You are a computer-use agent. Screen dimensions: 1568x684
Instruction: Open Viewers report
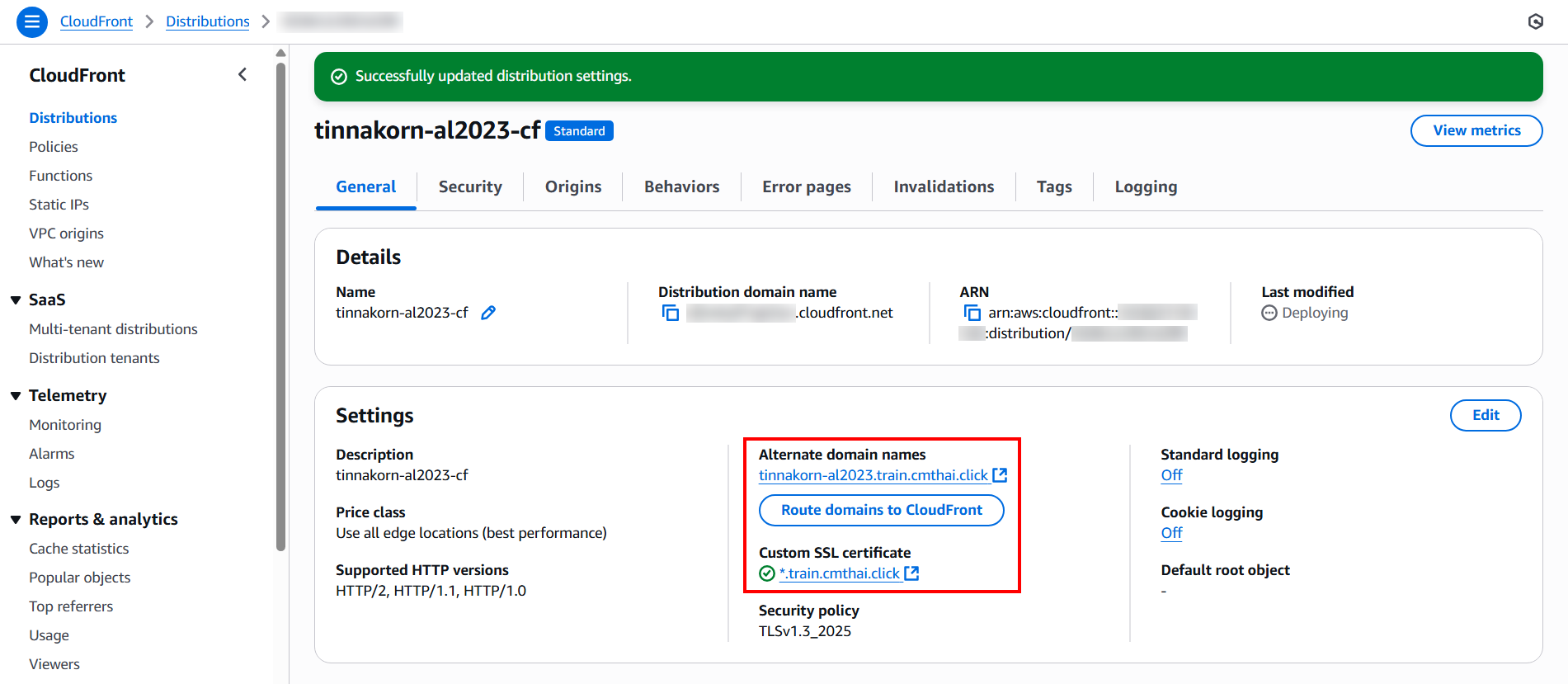[x=54, y=664]
